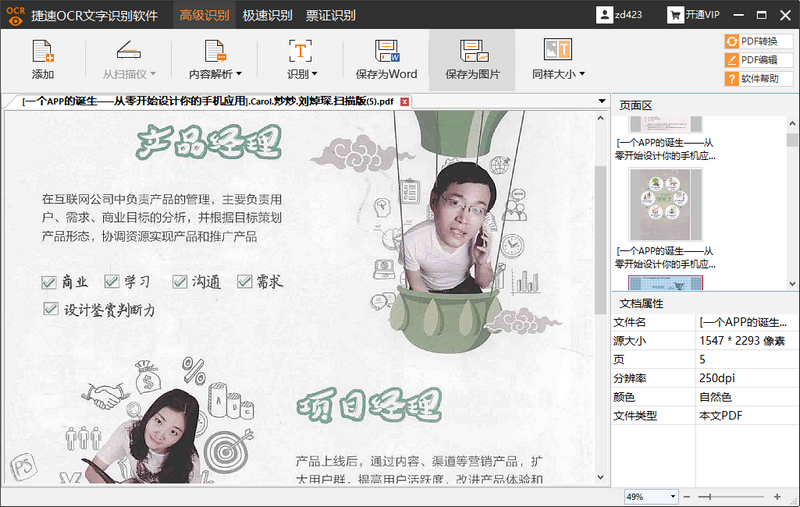
Task: Open the 49% zoom level combo box
Action: [651, 496]
